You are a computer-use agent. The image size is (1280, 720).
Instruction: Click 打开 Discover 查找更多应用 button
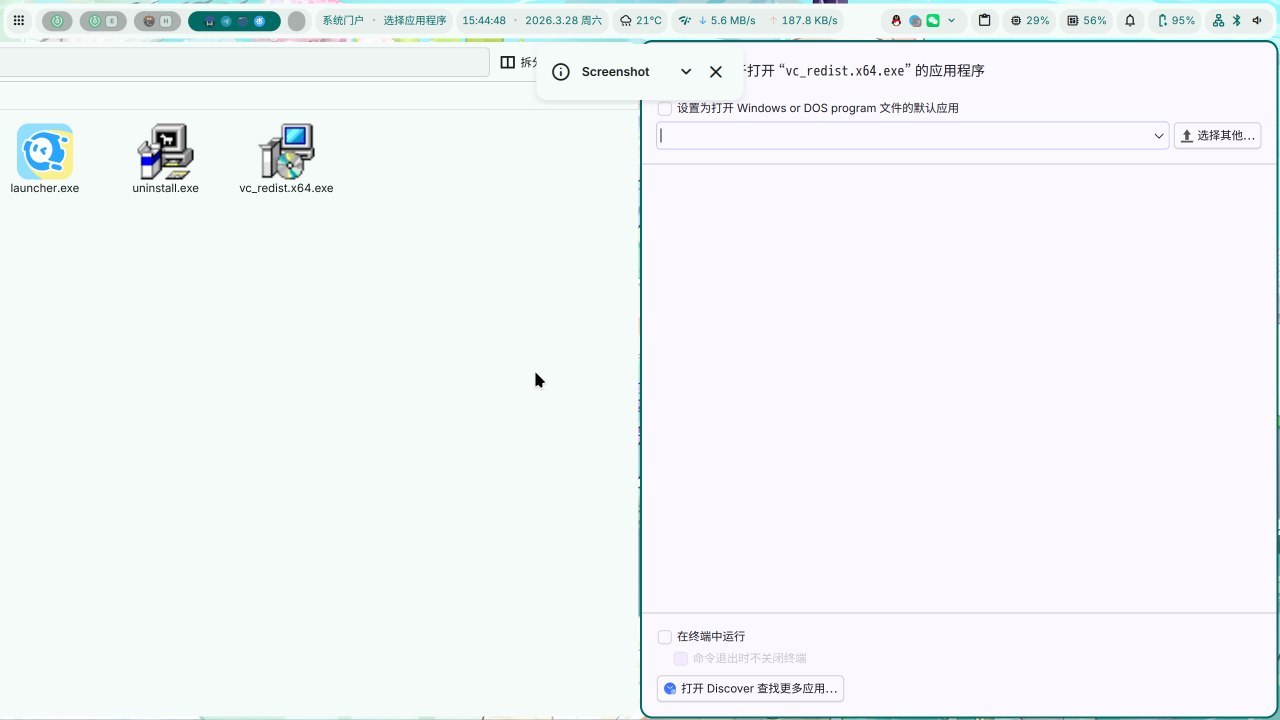coord(750,689)
